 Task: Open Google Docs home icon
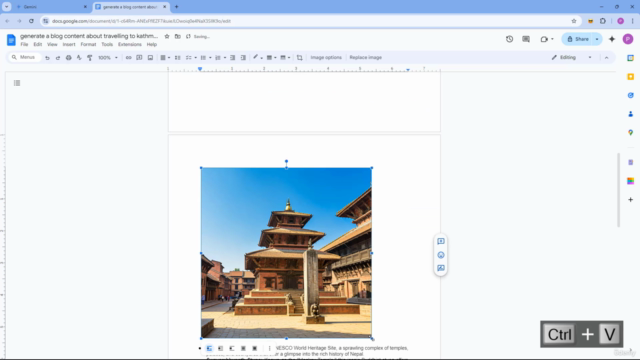11,40
